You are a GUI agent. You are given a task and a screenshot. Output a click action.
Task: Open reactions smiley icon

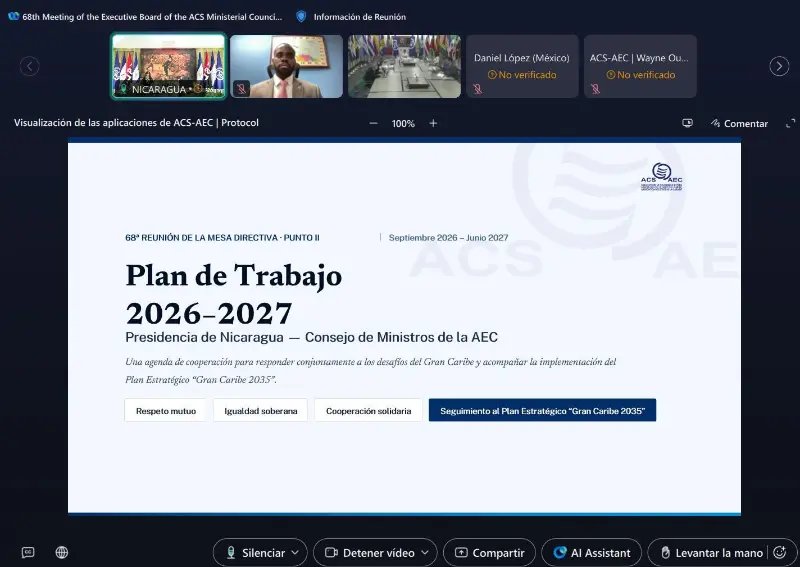click(780, 552)
